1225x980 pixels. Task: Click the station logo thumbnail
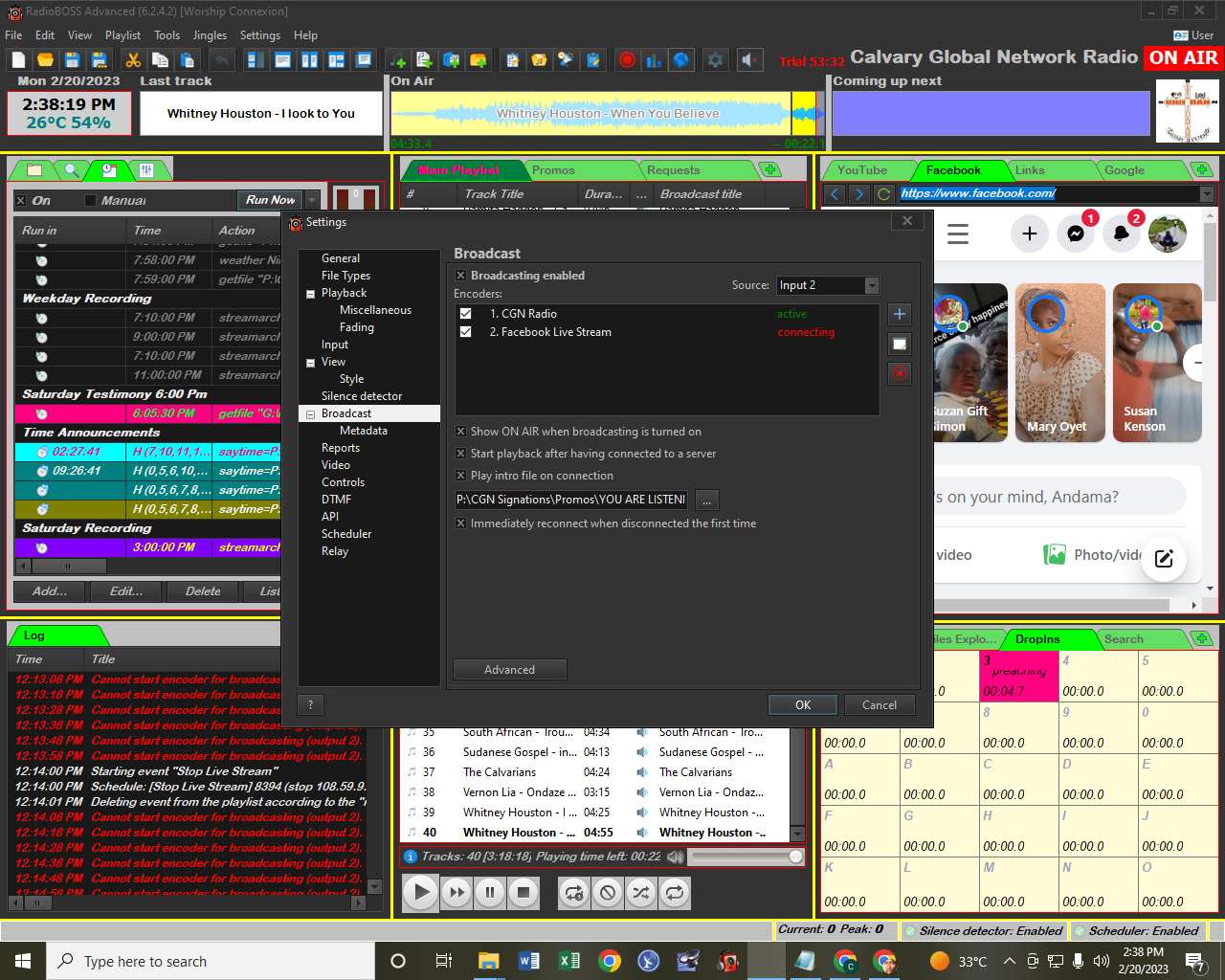tap(1188, 112)
